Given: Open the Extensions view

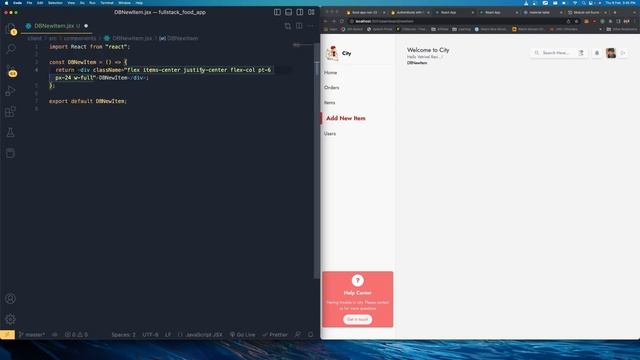Looking at the screenshot, I should 11,111.
